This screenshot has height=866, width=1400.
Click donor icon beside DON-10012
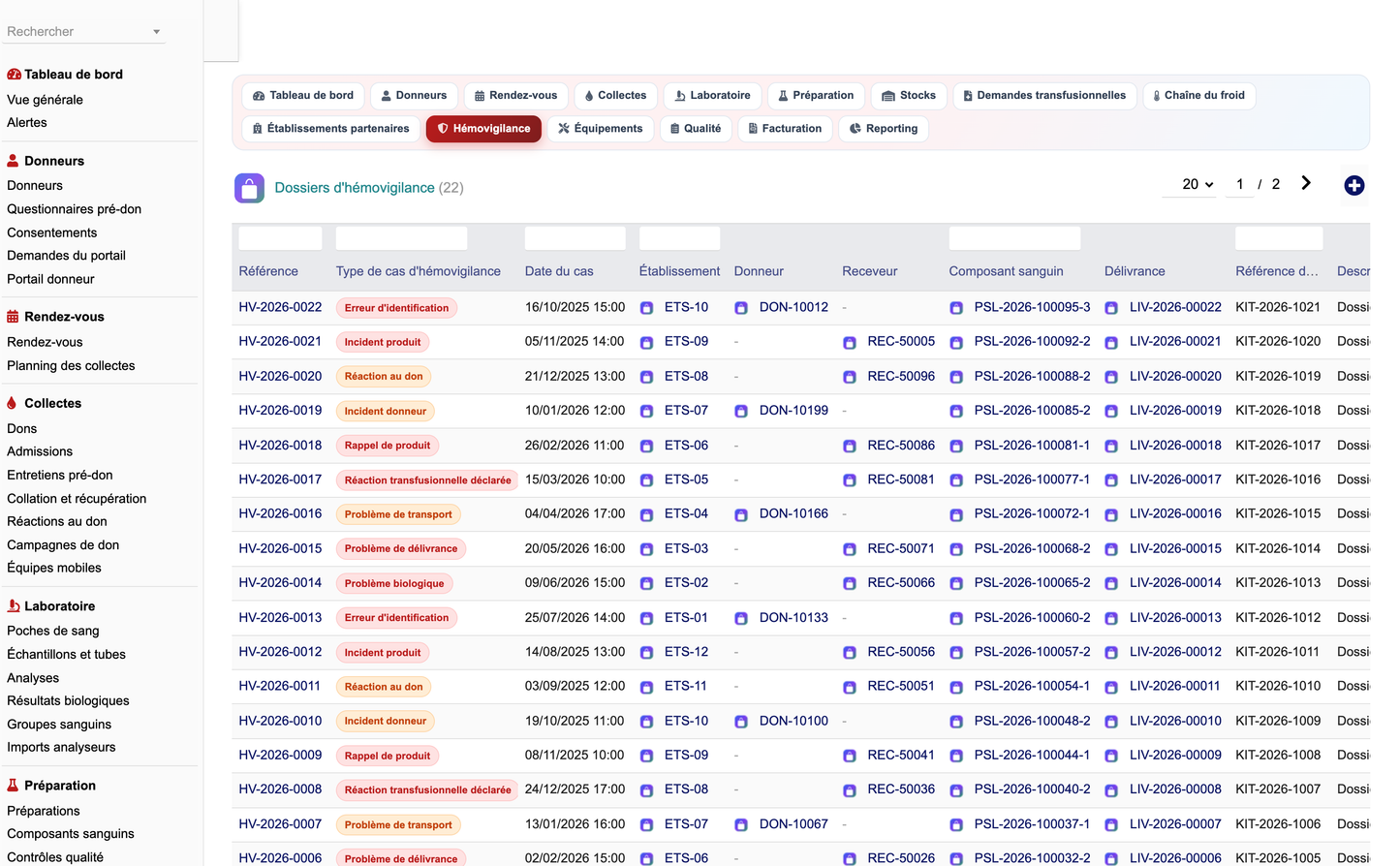pyautogui.click(x=741, y=308)
